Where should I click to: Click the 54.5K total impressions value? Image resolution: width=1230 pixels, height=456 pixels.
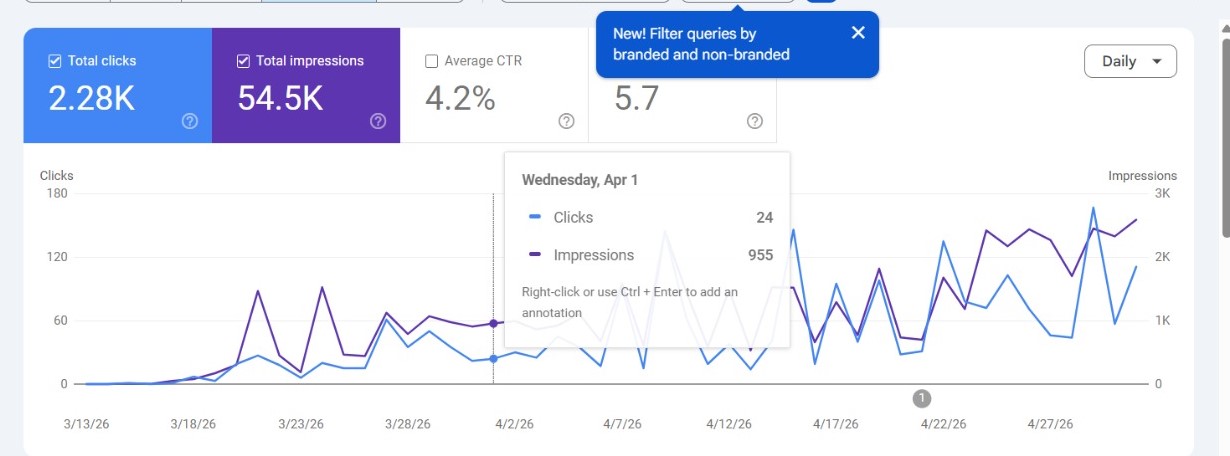[280, 98]
